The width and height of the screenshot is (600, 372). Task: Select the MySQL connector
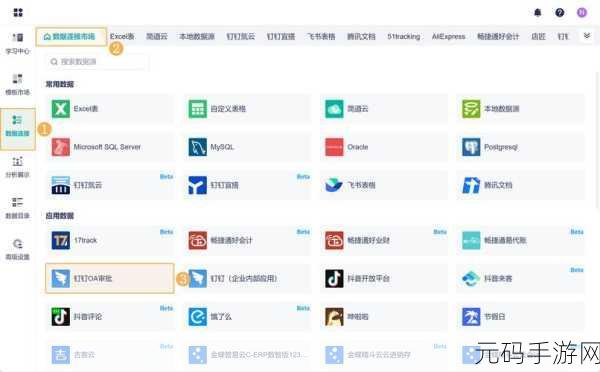point(247,147)
